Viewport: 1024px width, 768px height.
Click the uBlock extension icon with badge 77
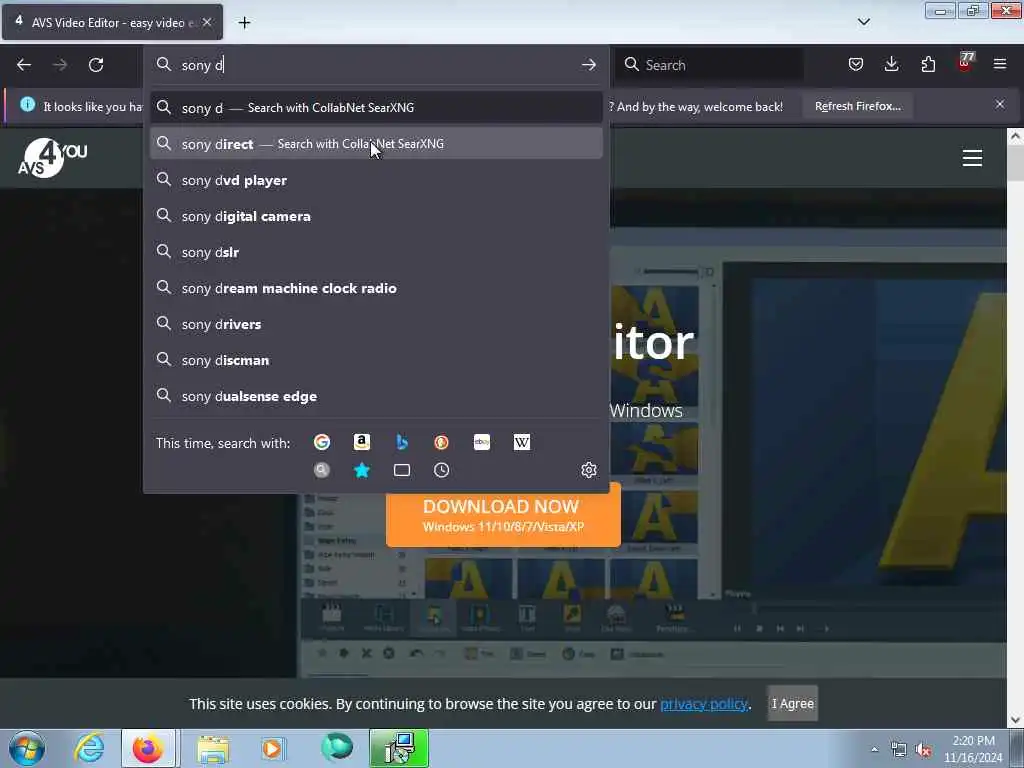coord(965,63)
